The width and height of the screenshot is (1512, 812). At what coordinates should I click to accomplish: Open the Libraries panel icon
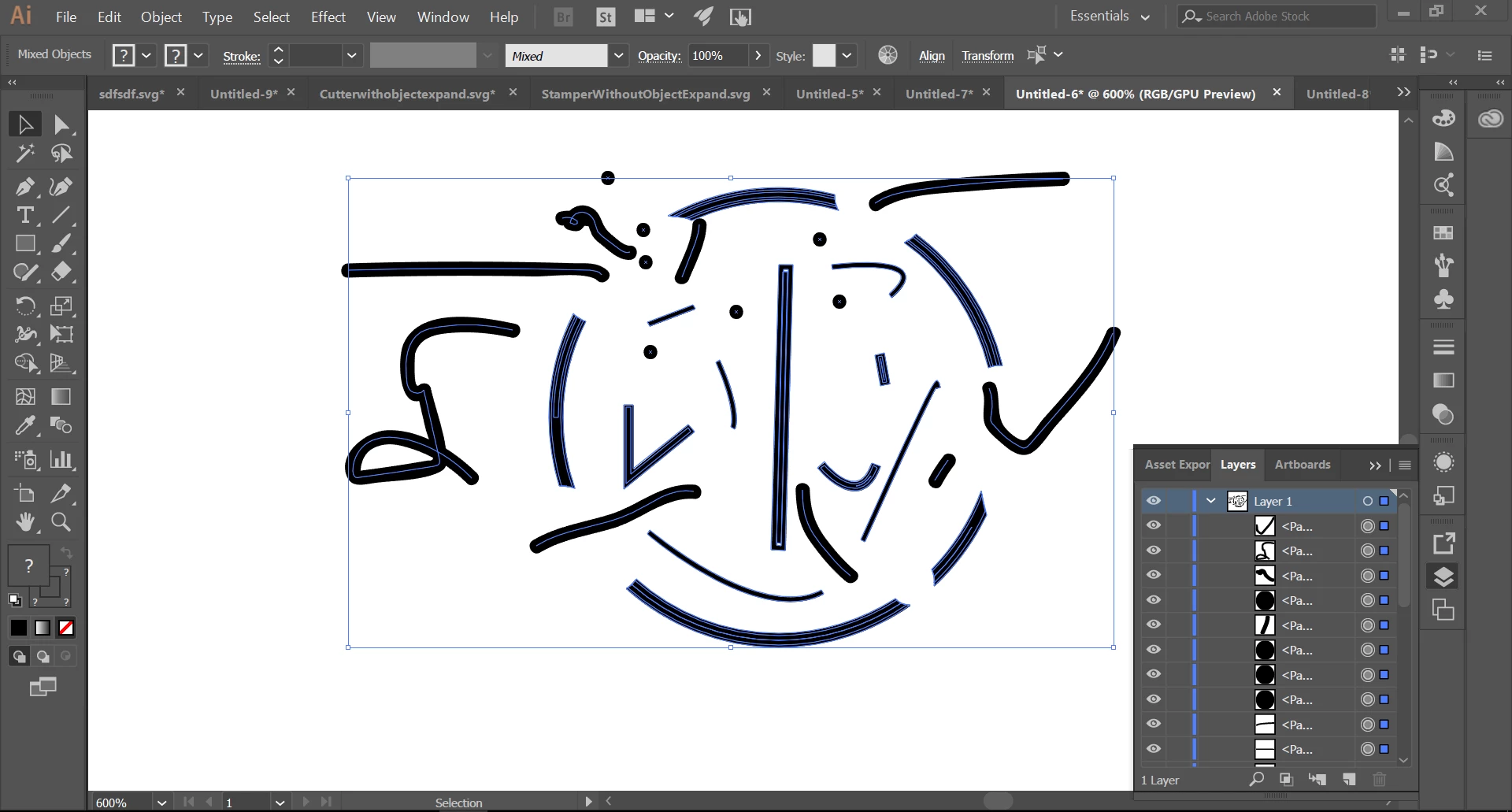pyautogui.click(x=1491, y=119)
